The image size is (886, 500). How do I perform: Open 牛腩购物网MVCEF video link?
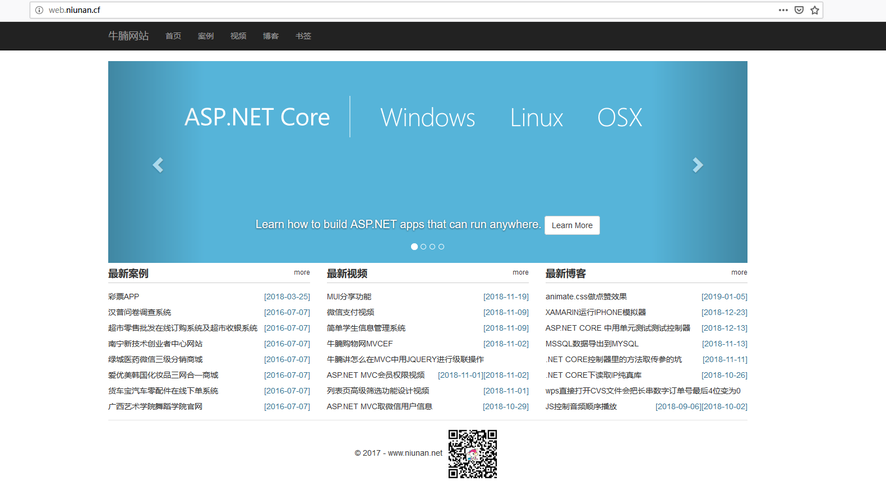[x=359, y=344]
